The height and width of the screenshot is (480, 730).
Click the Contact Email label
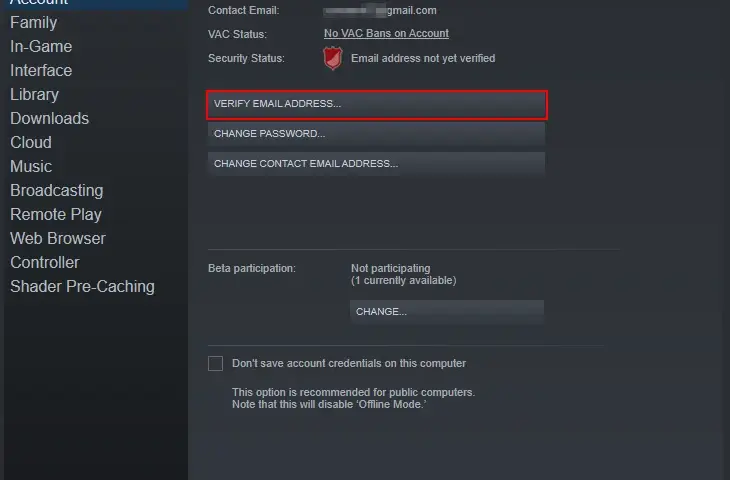243,10
